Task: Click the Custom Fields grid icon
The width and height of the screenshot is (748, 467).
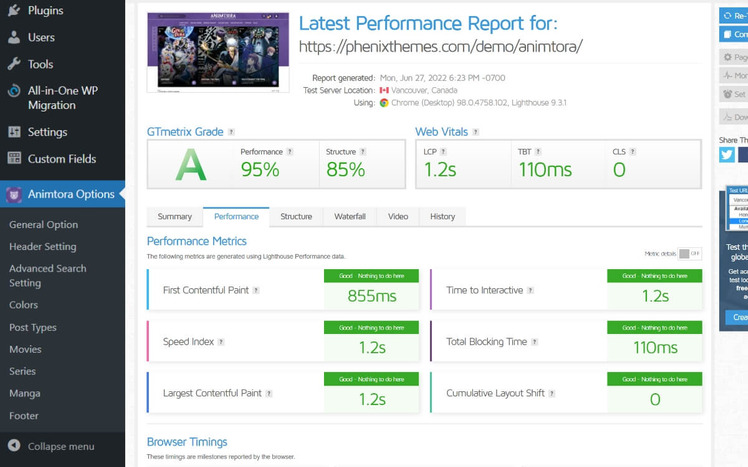Action: click(x=14, y=158)
